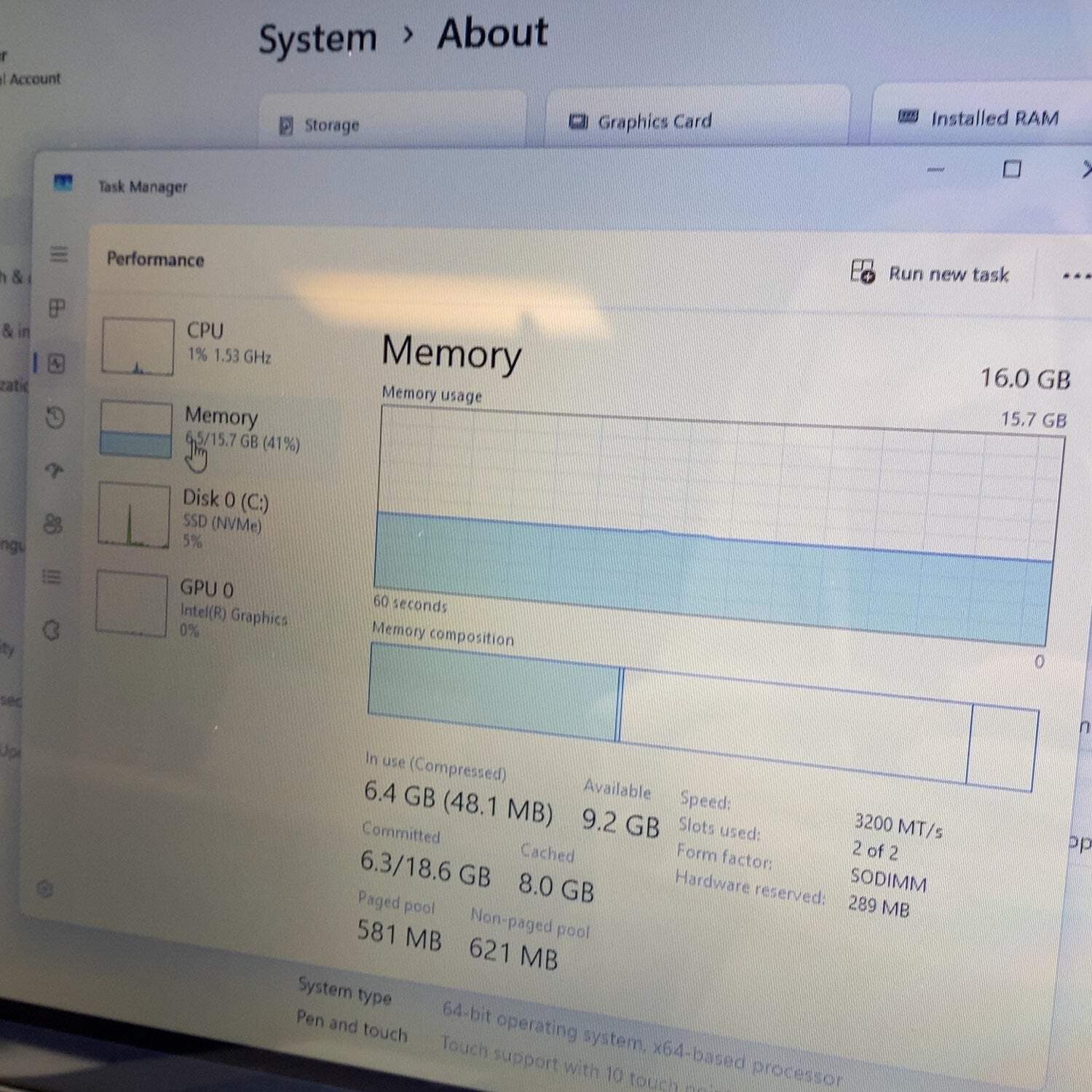The width and height of the screenshot is (1092, 1092).
Task: Click the '6.4 GB (48.1 MB)' in use value
Action: point(459,802)
